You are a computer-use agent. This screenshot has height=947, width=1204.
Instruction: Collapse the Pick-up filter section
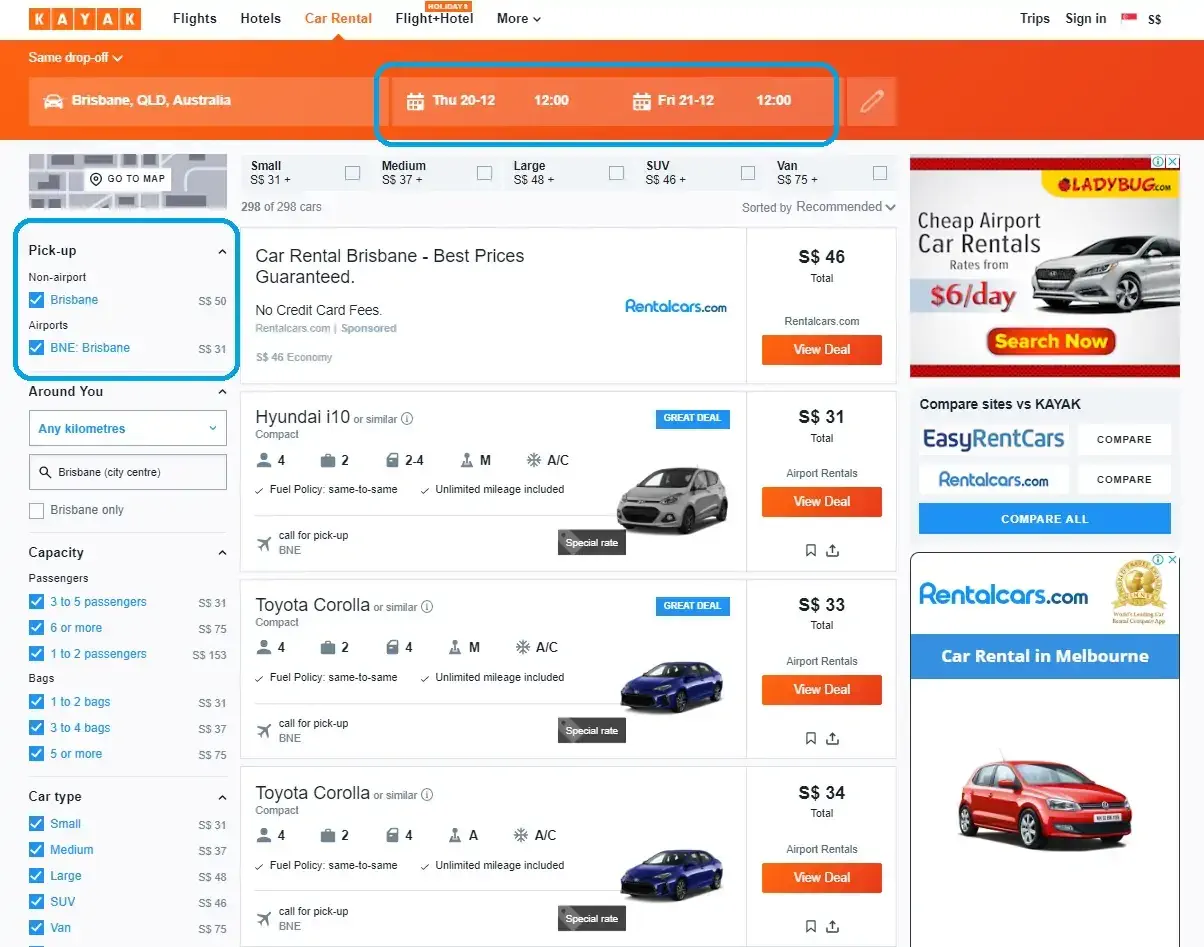222,252
